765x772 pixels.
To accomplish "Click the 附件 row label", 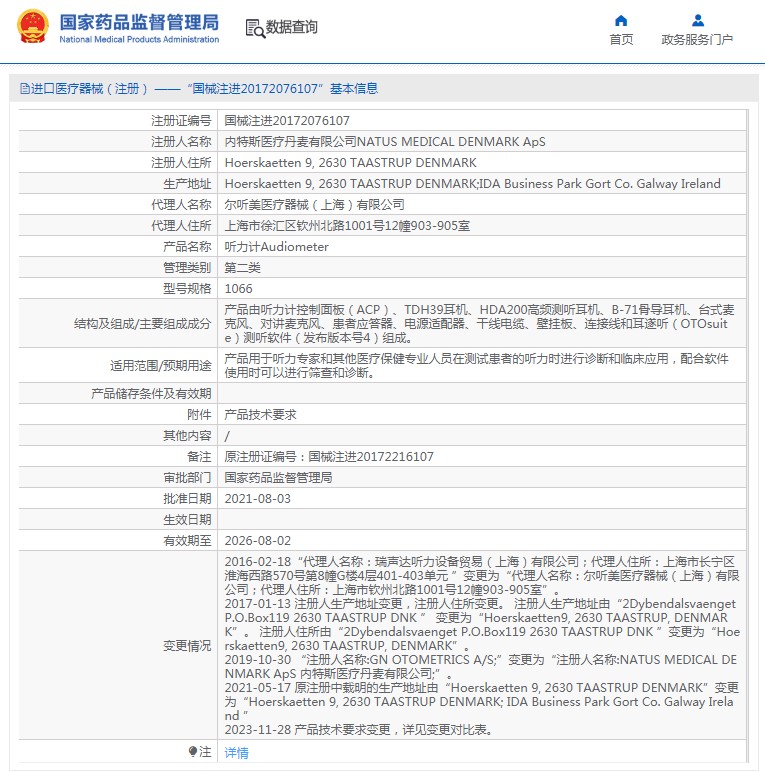I will 199,415.
